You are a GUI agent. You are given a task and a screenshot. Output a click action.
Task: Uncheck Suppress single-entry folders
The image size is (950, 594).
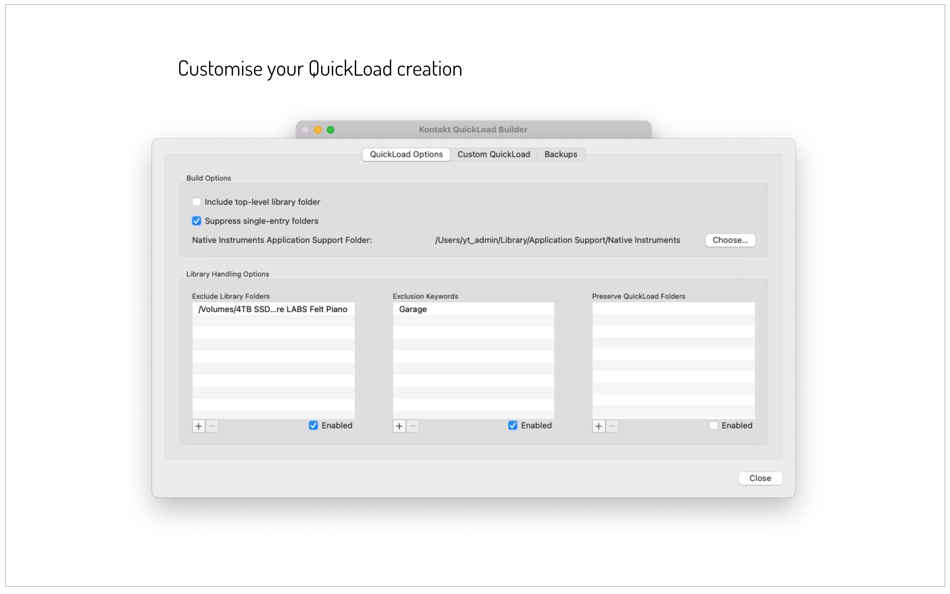pyautogui.click(x=196, y=221)
